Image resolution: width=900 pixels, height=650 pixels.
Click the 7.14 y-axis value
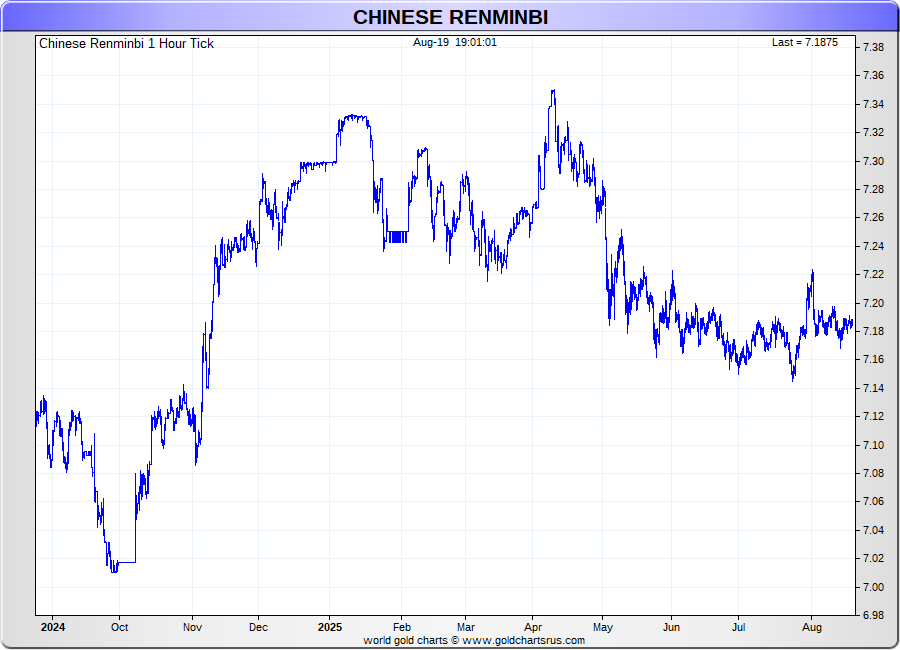click(x=874, y=388)
